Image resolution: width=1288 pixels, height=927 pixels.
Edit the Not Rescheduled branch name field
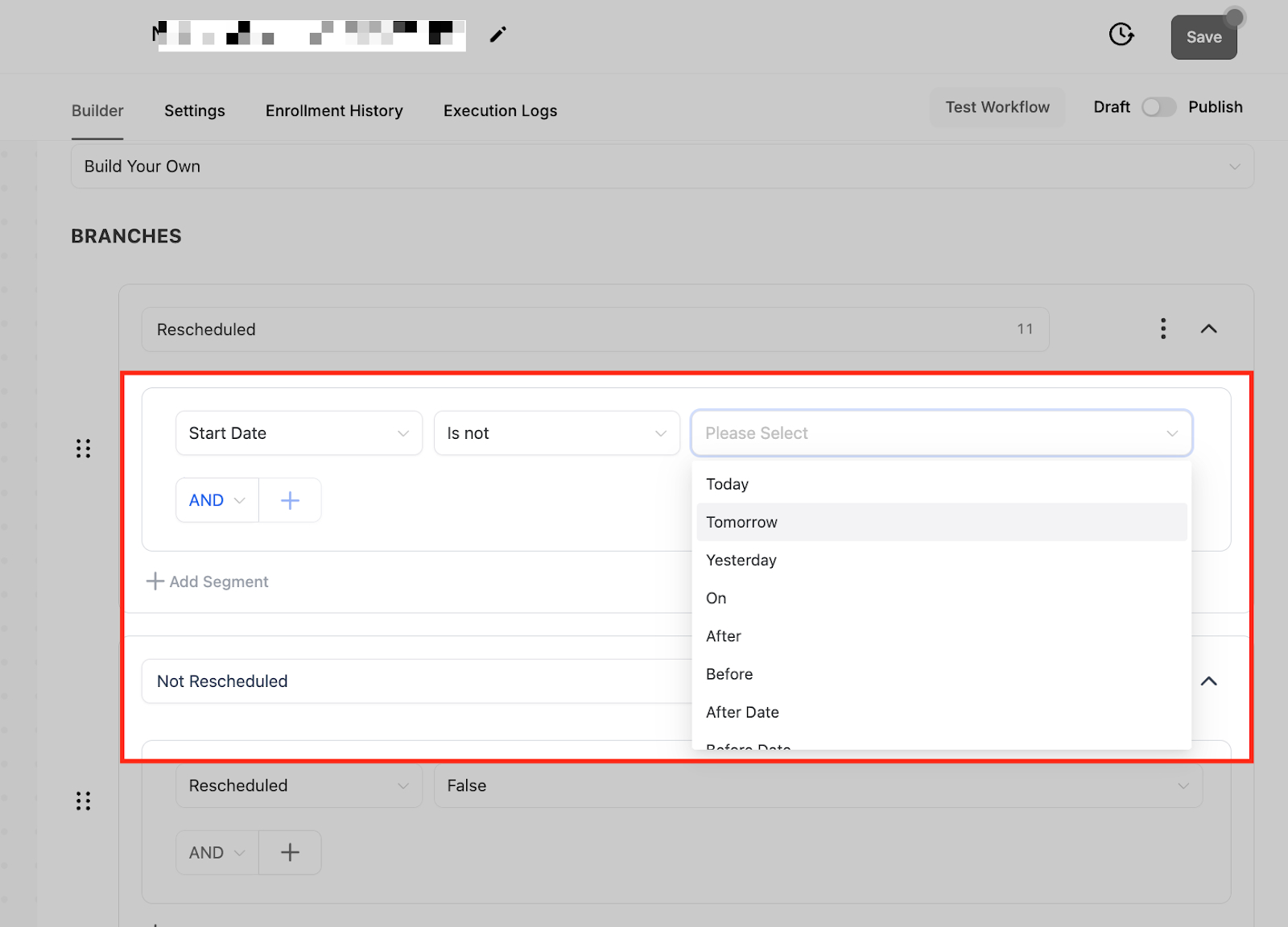416,681
